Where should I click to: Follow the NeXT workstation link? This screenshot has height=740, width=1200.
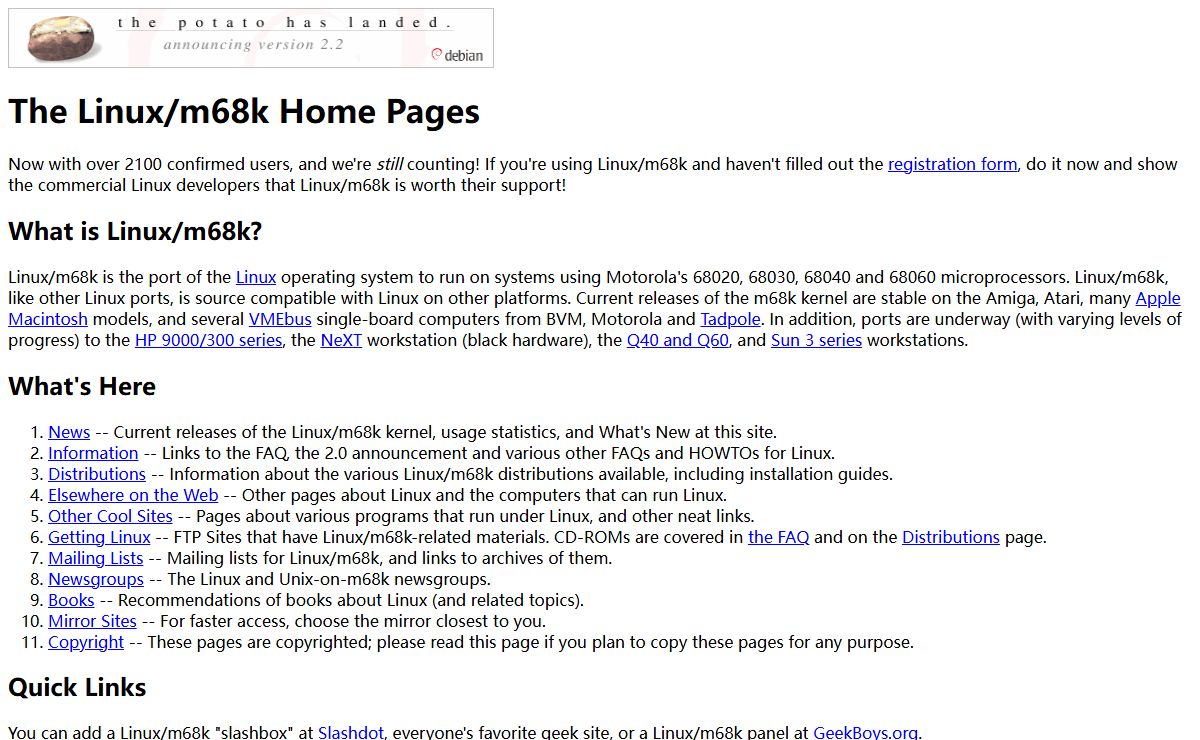[342, 340]
